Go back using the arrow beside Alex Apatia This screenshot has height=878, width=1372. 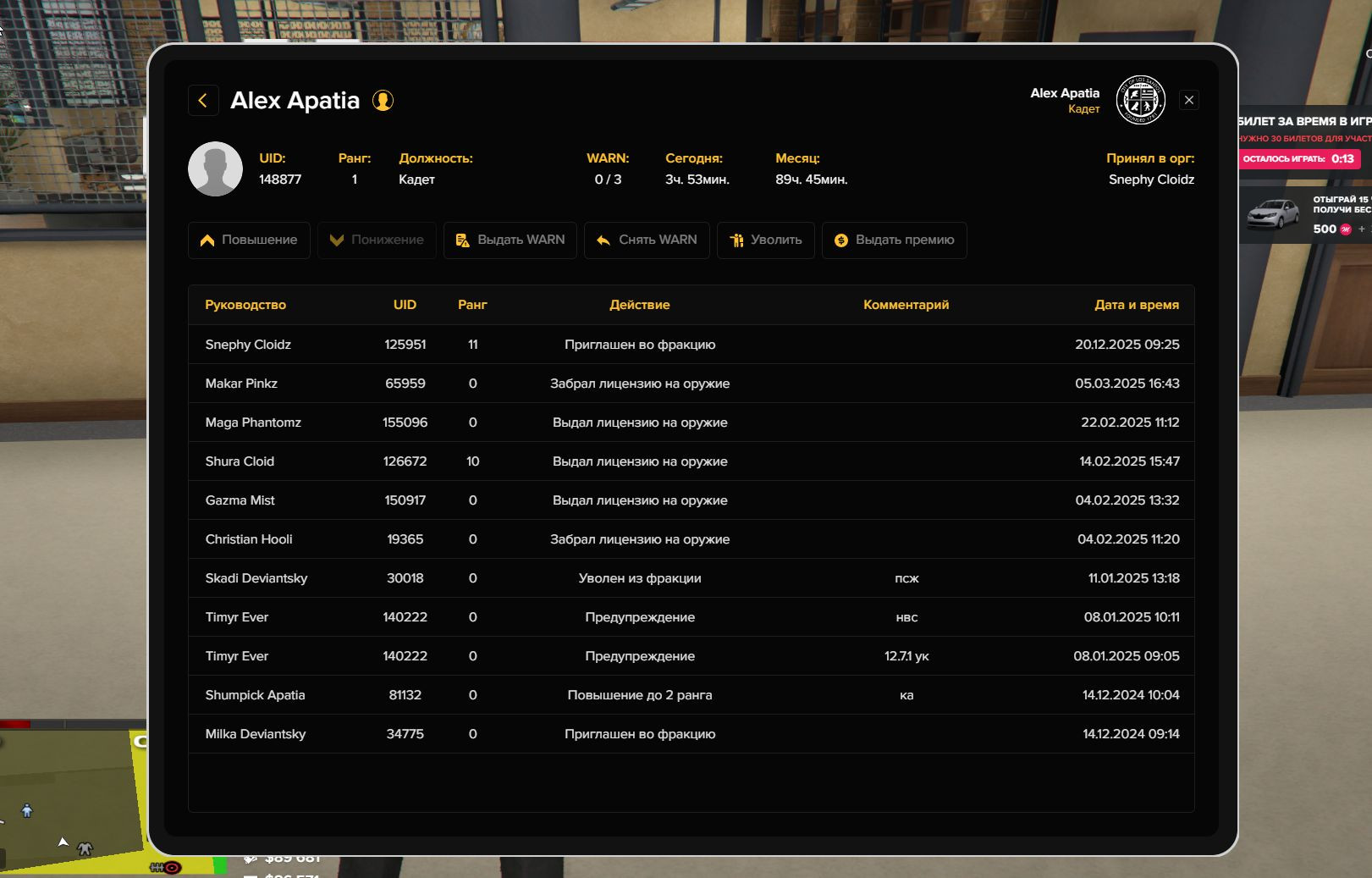[x=203, y=101]
